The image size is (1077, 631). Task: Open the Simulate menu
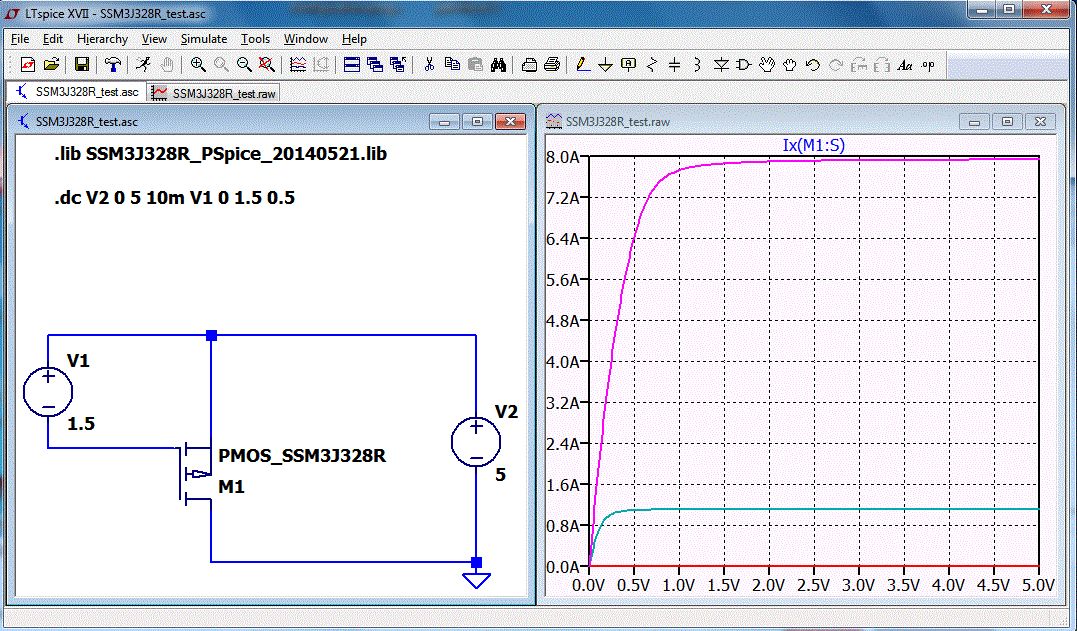pyautogui.click(x=203, y=39)
